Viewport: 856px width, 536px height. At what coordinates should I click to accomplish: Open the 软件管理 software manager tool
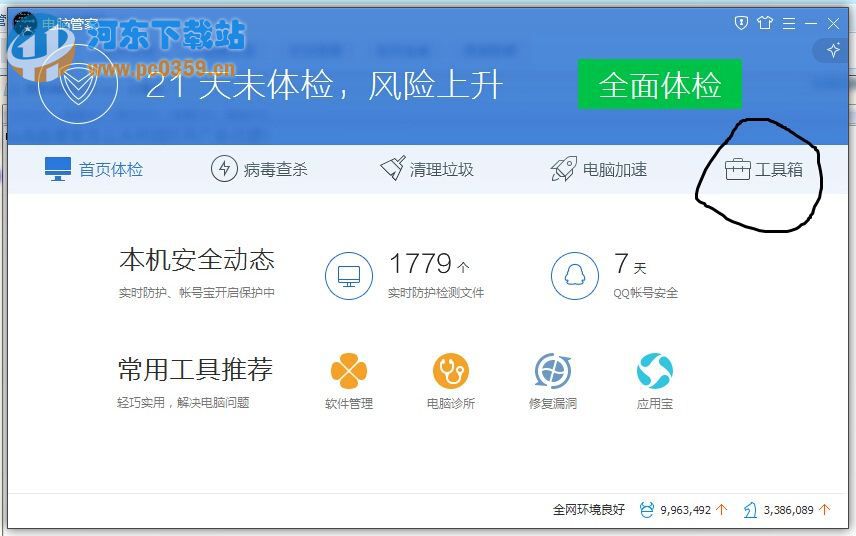tap(349, 372)
